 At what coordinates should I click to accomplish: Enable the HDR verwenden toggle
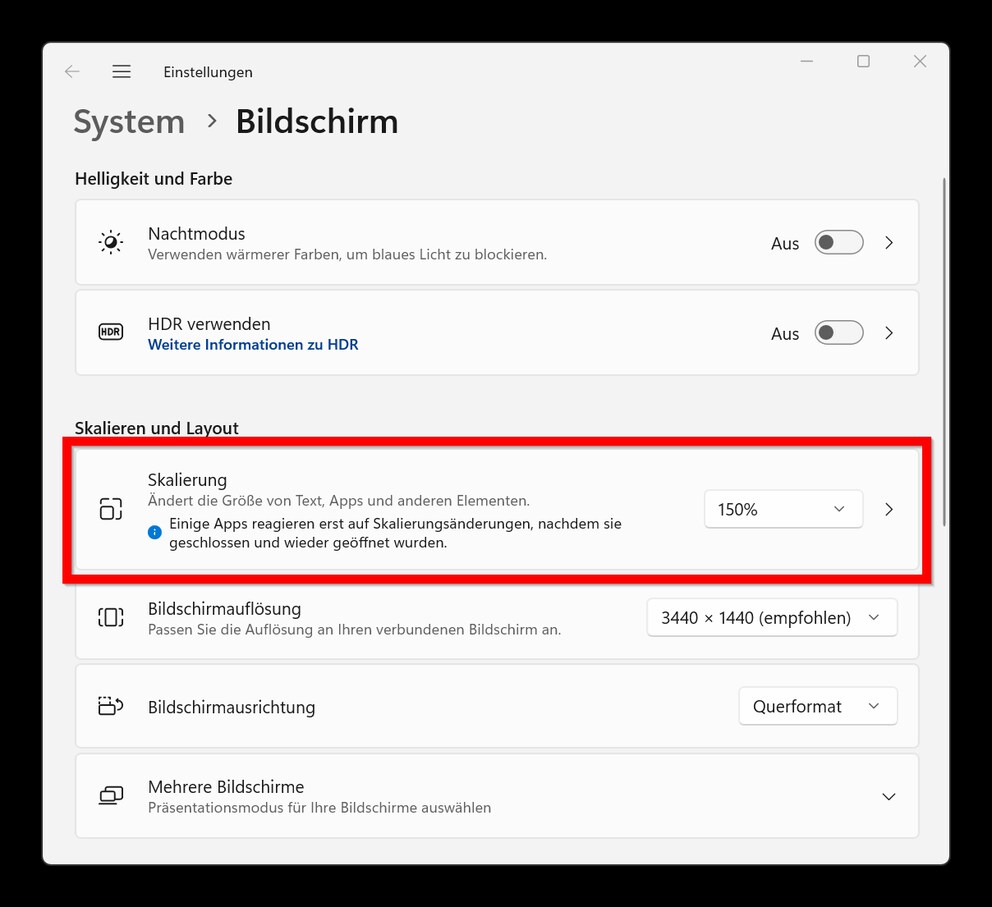click(838, 333)
